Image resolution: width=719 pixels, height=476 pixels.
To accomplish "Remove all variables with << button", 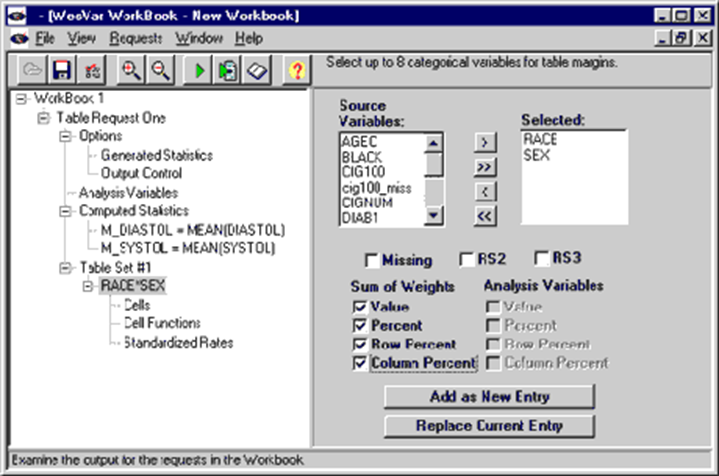I will tap(485, 216).
